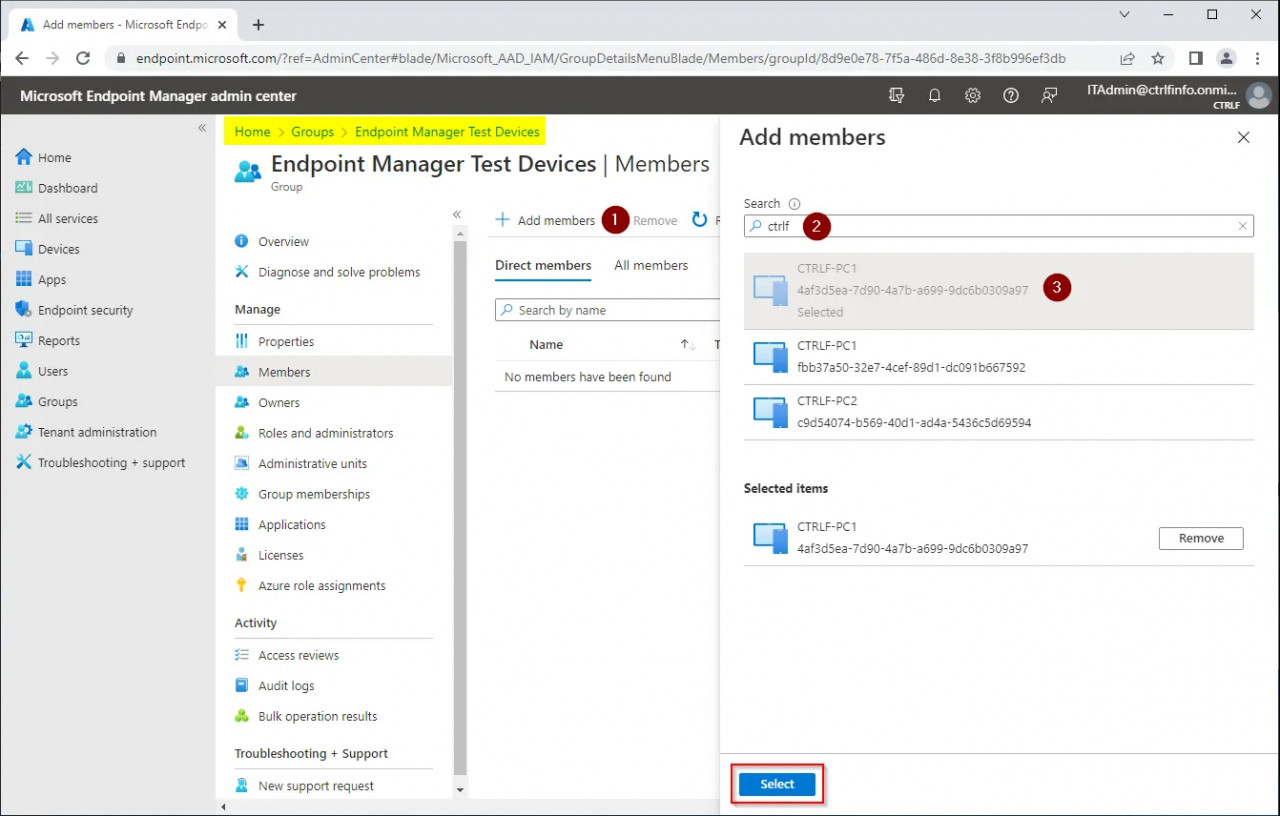Open the help question mark icon

pos(1011,96)
